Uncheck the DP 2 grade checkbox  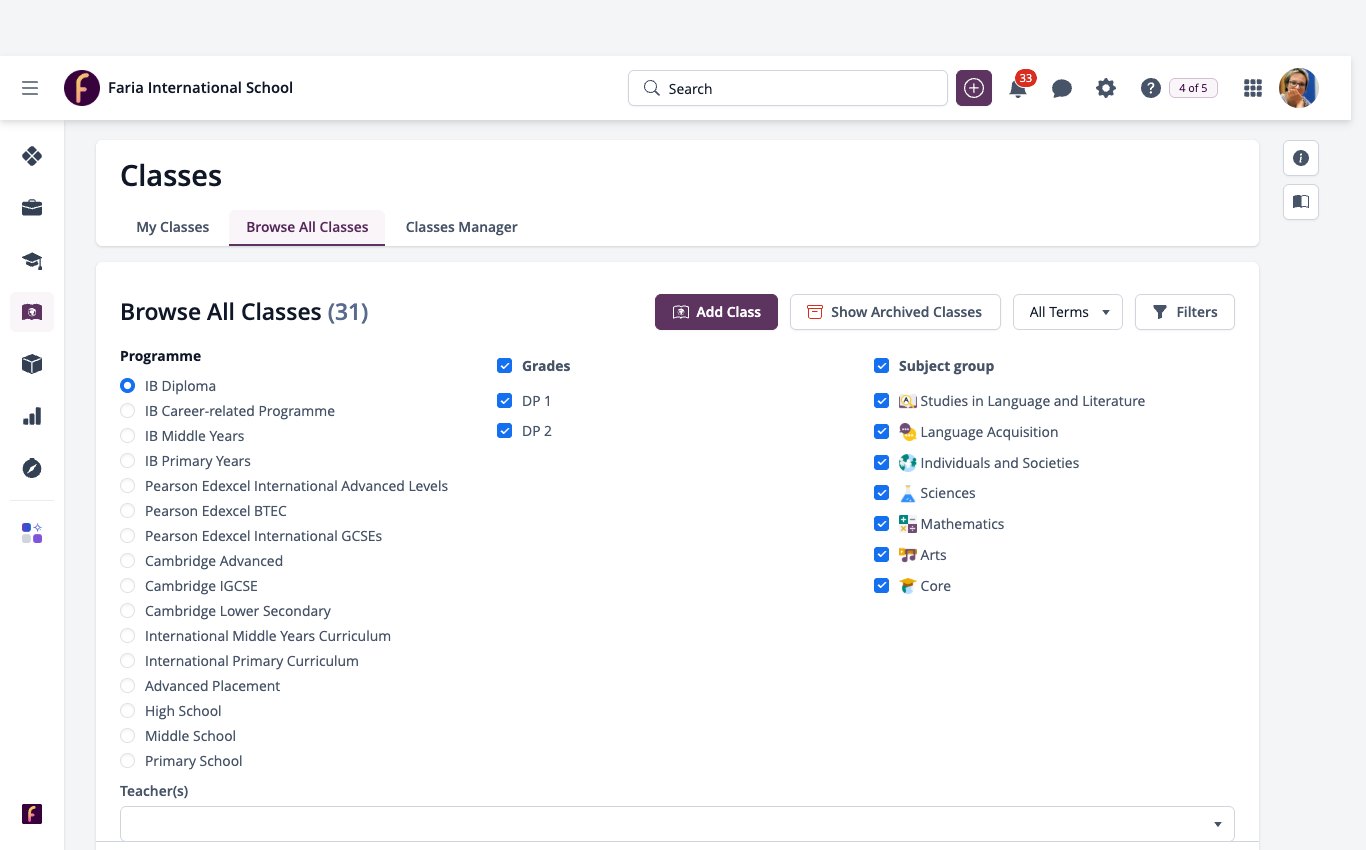[x=504, y=431]
